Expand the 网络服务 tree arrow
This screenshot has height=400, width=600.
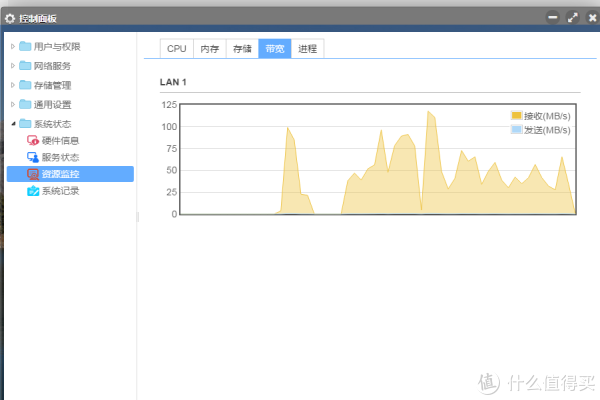pyautogui.click(x=13, y=66)
